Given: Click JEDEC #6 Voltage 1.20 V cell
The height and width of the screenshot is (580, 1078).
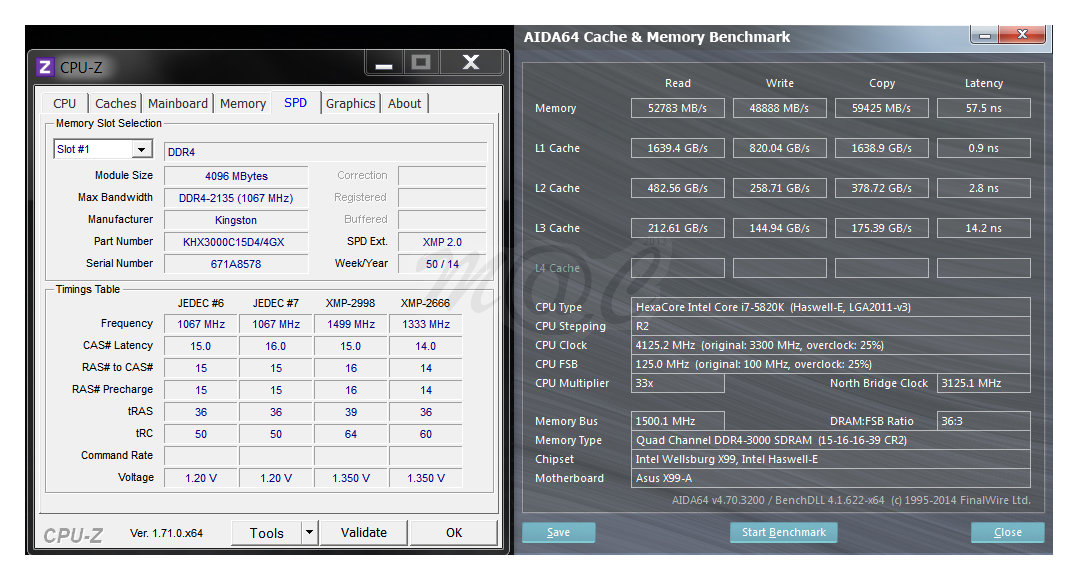Looking at the screenshot, I should coord(201,478).
